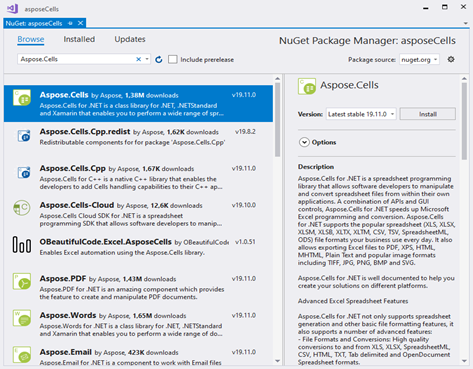This screenshot has width=473, height=369.
Task: Click the Visual Studio logo icon
Action: click(13, 8)
